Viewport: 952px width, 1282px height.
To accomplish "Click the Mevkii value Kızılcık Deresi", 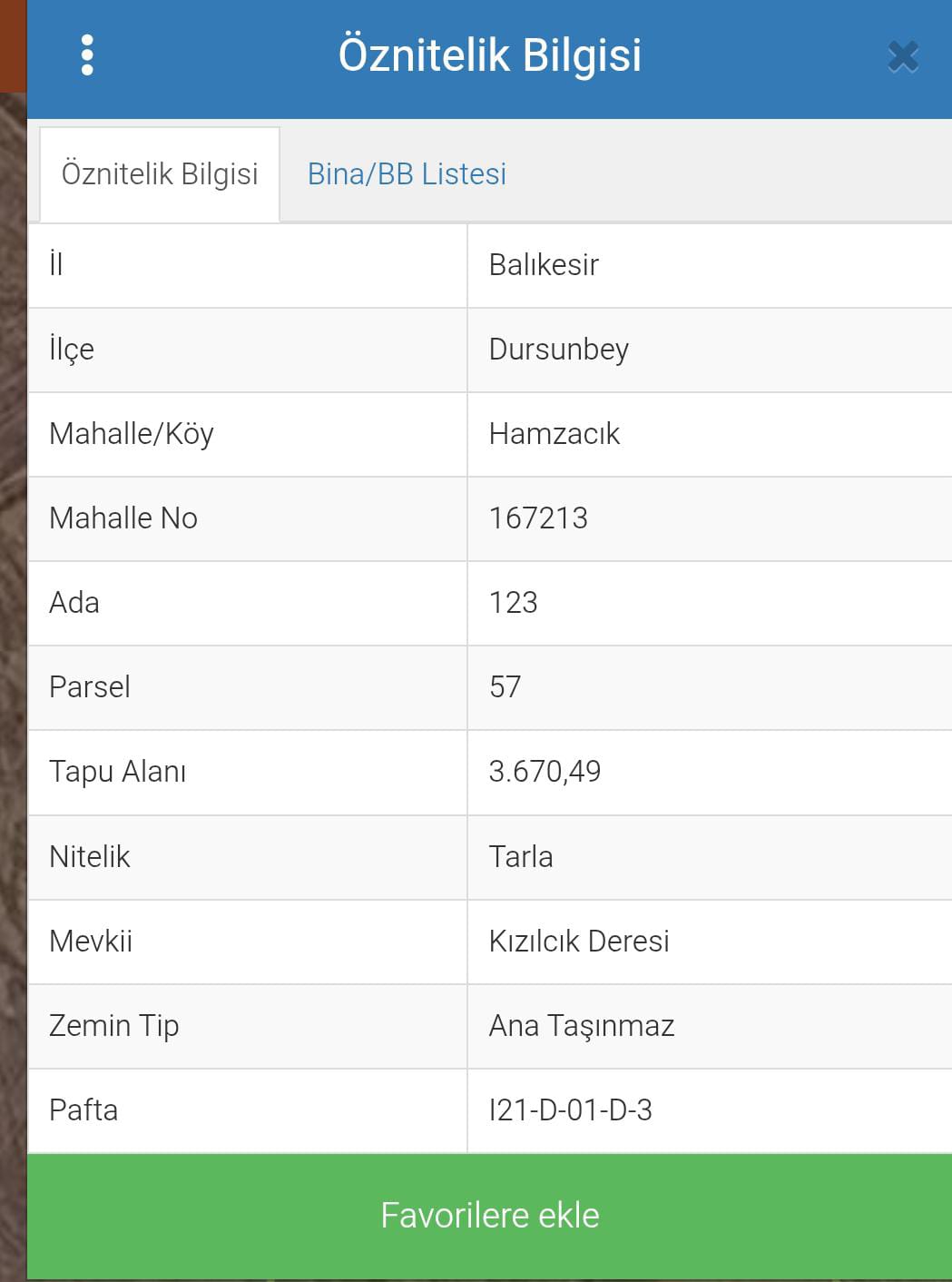I will tap(579, 942).
